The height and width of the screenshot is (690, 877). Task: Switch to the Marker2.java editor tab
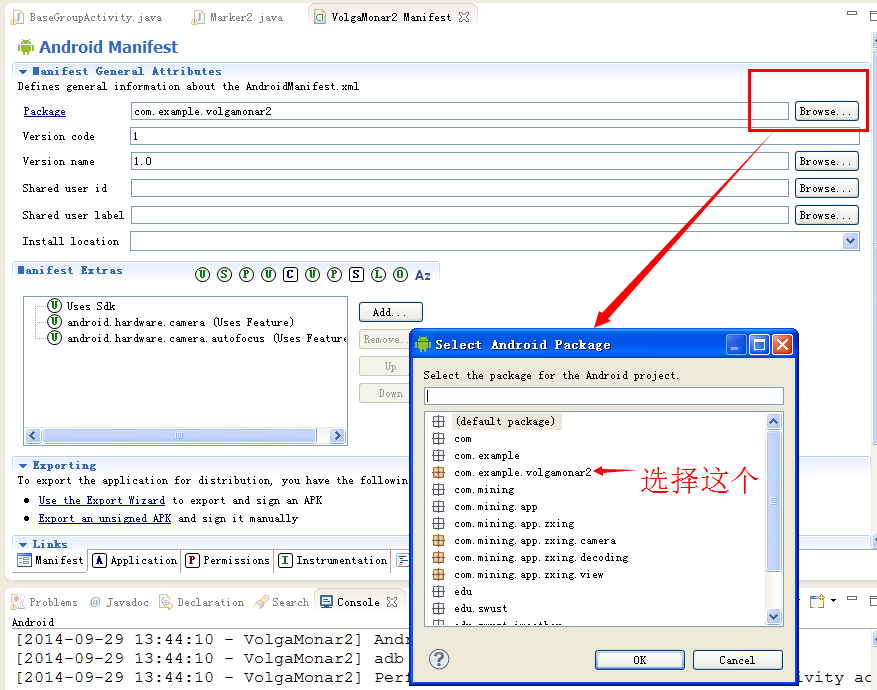[238, 17]
